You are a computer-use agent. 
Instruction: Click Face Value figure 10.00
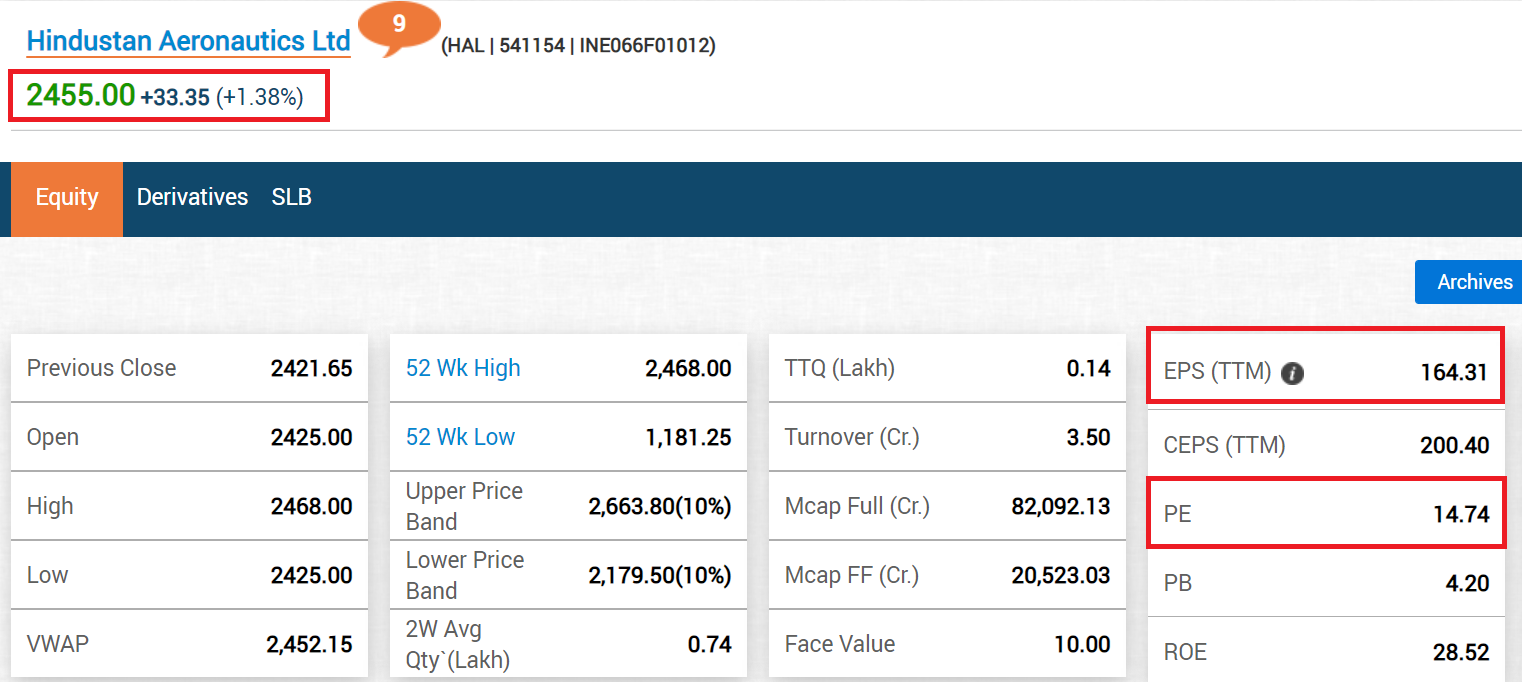click(x=1082, y=644)
